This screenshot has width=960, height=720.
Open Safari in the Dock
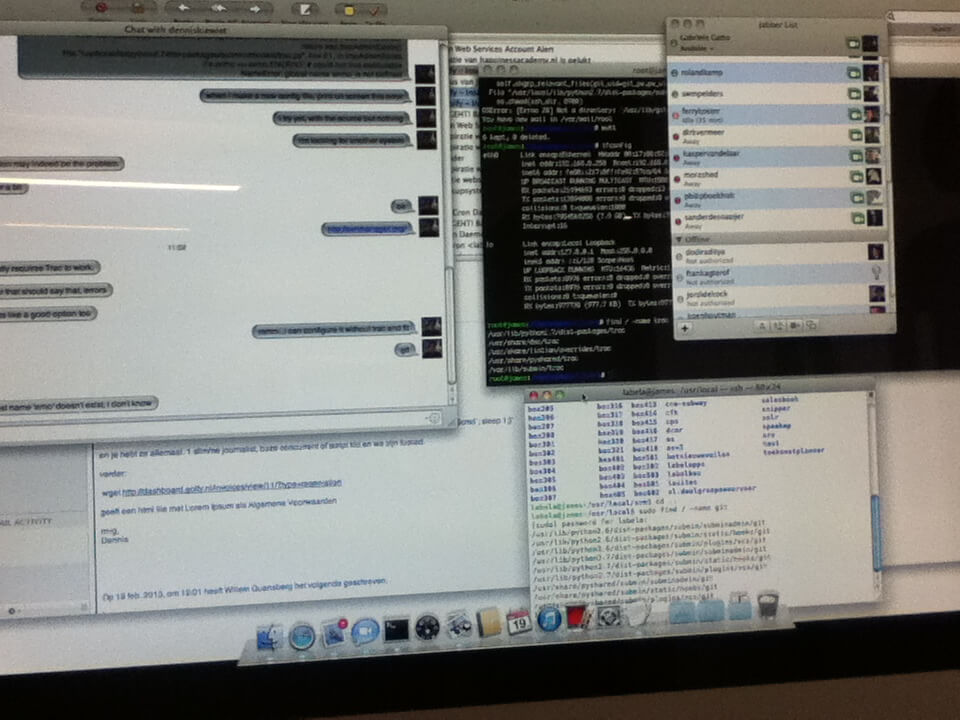coord(302,635)
